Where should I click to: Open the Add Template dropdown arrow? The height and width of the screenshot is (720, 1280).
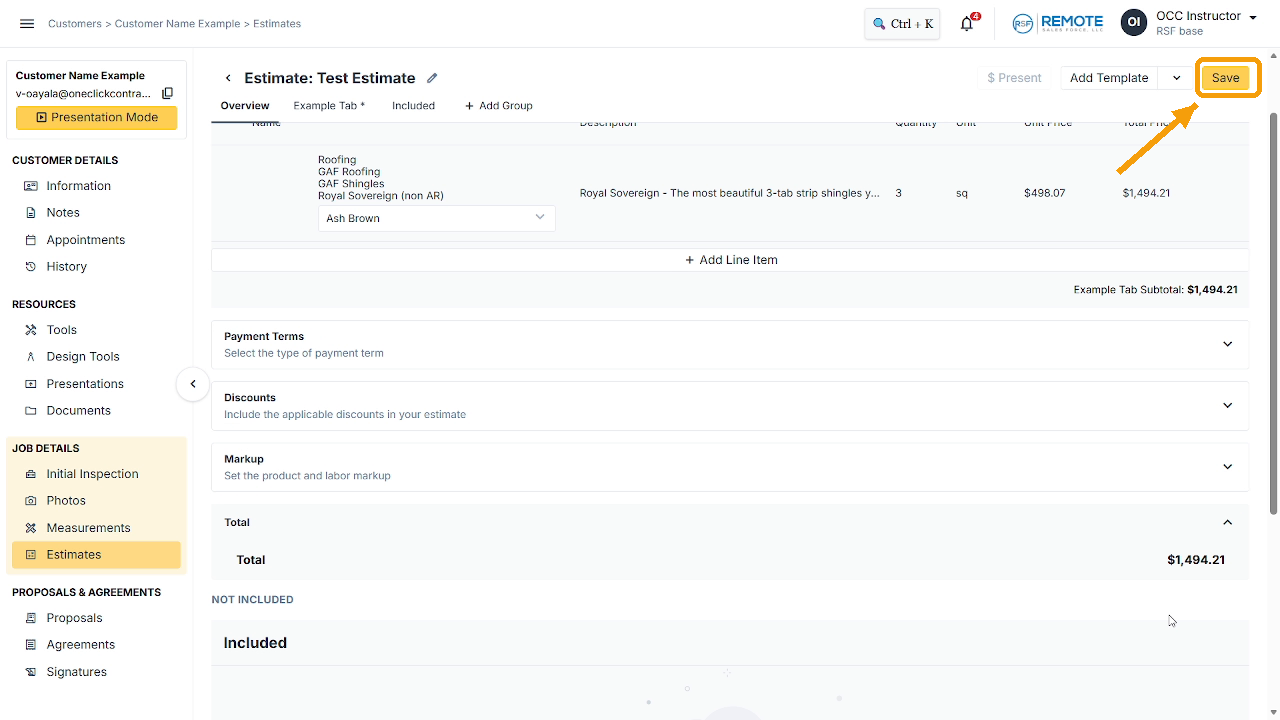[1176, 78]
